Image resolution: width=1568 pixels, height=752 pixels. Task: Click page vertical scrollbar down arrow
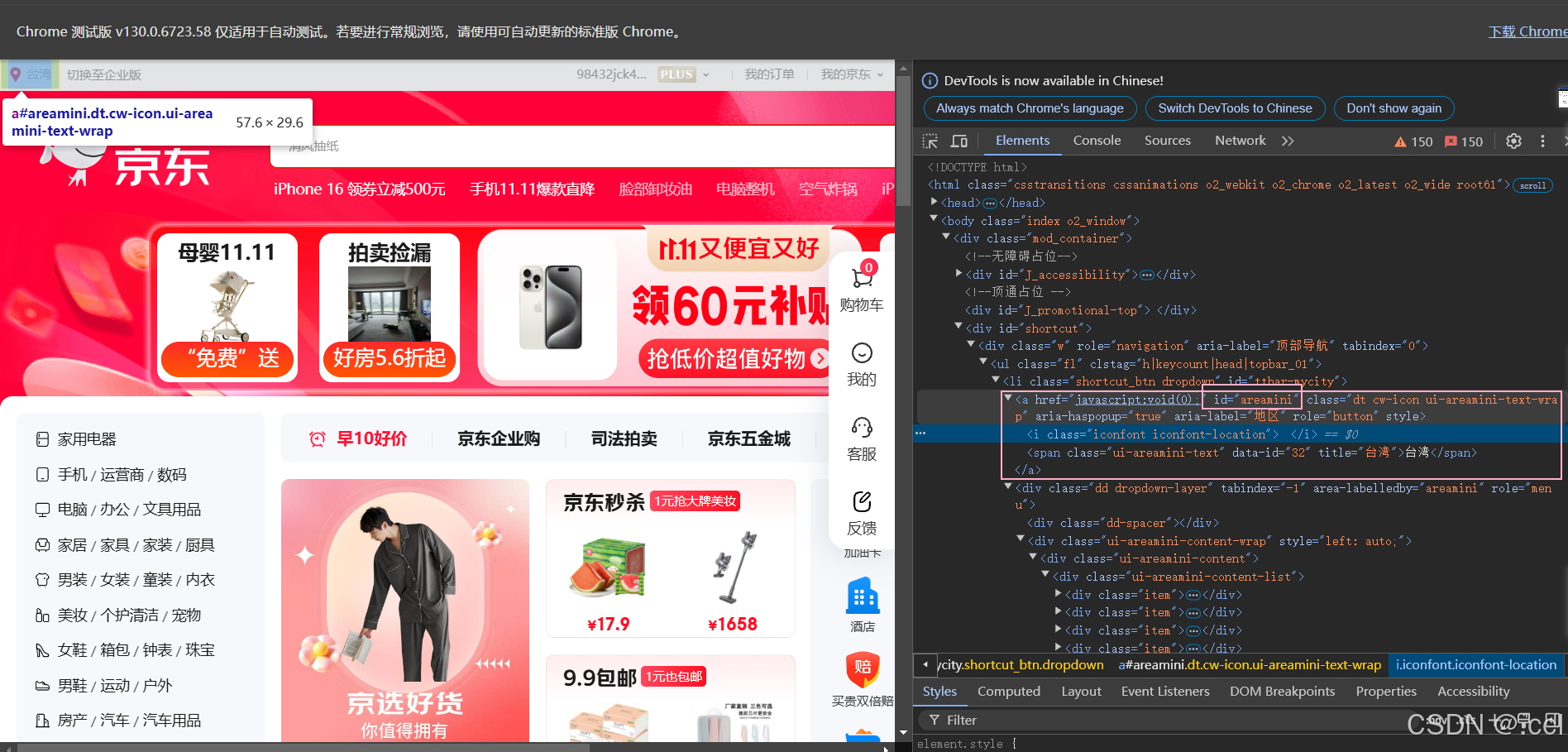(x=903, y=732)
